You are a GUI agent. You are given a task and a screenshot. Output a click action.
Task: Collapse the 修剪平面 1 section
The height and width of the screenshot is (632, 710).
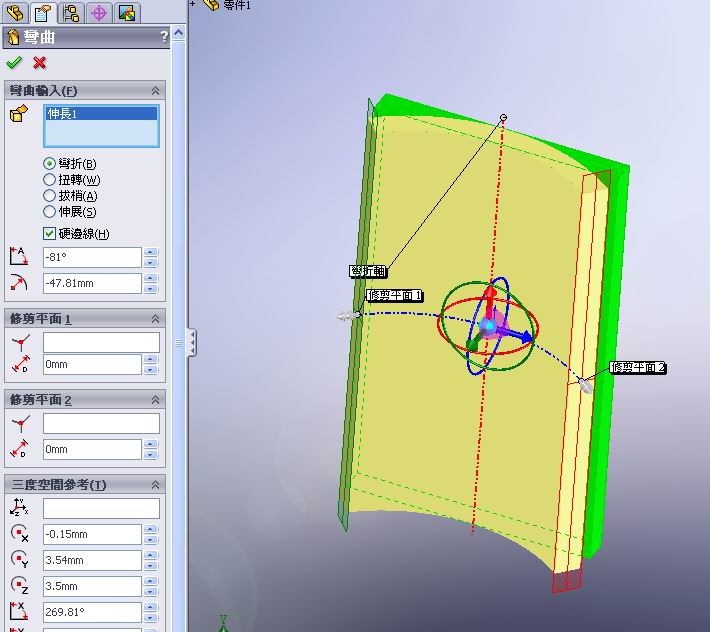coord(155,319)
